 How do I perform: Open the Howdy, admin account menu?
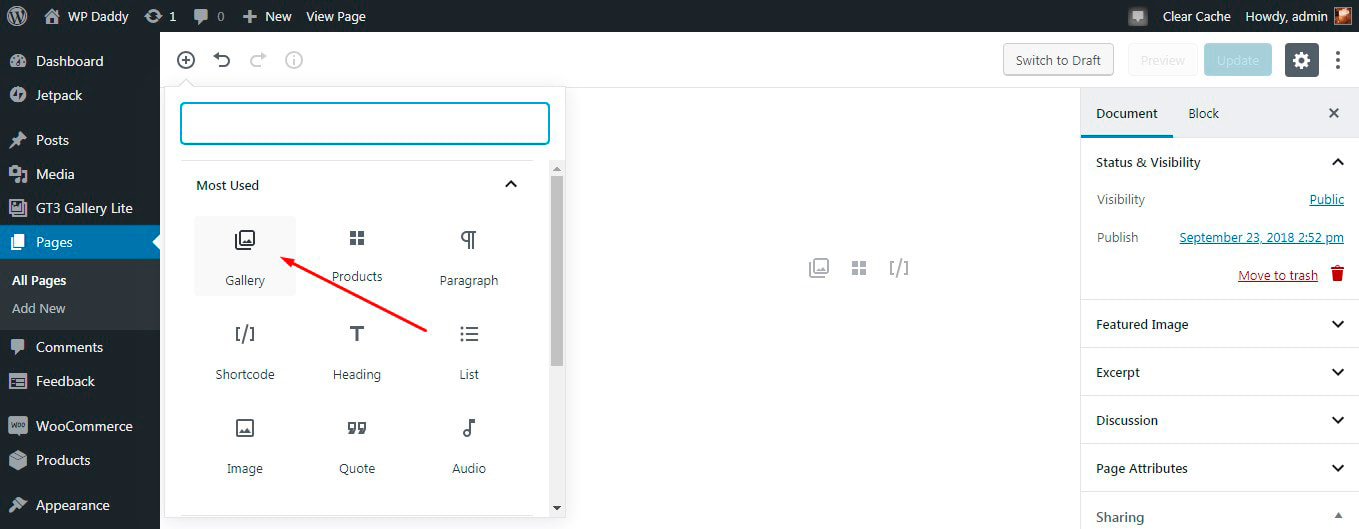point(1298,16)
